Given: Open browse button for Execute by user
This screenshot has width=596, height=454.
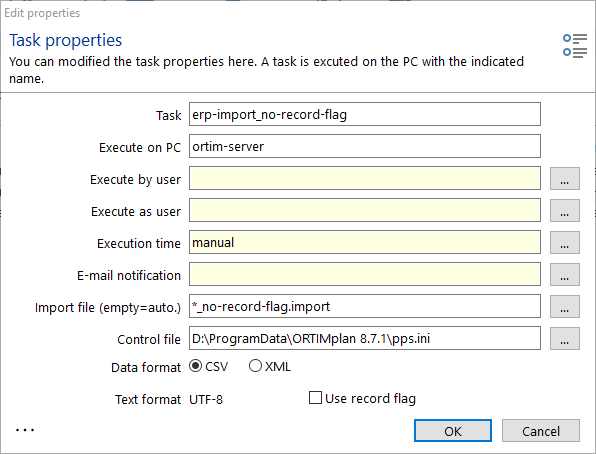Looking at the screenshot, I should (564, 178).
